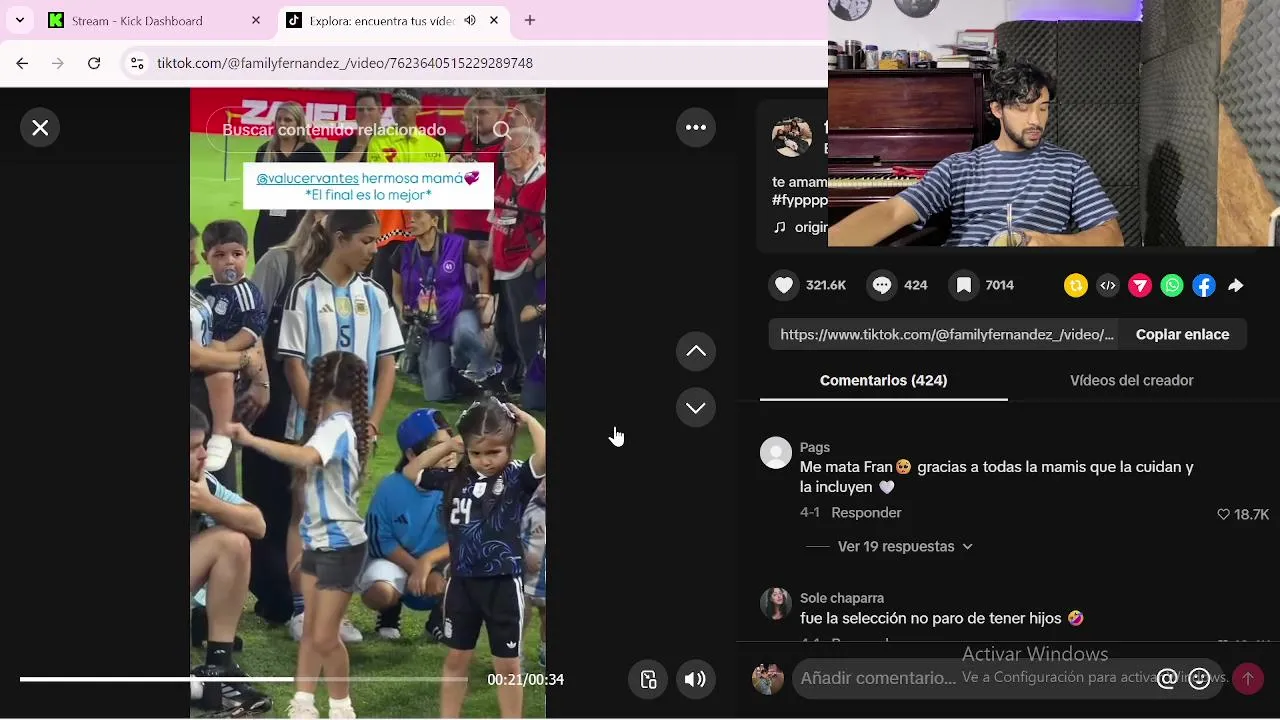Open Pags commenter profile avatar
This screenshot has width=1280, height=720.
pos(776,453)
